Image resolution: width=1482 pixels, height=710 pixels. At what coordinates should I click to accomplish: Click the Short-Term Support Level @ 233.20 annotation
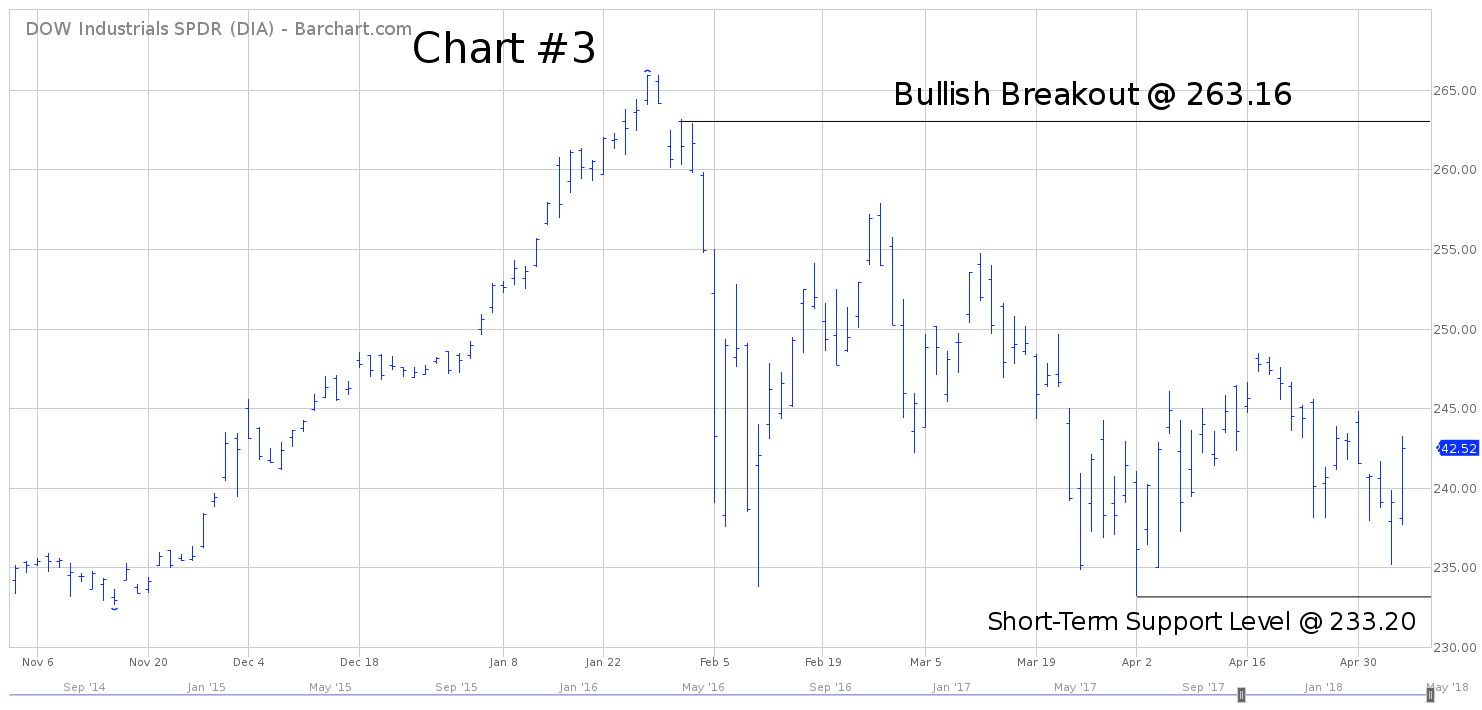(1201, 622)
